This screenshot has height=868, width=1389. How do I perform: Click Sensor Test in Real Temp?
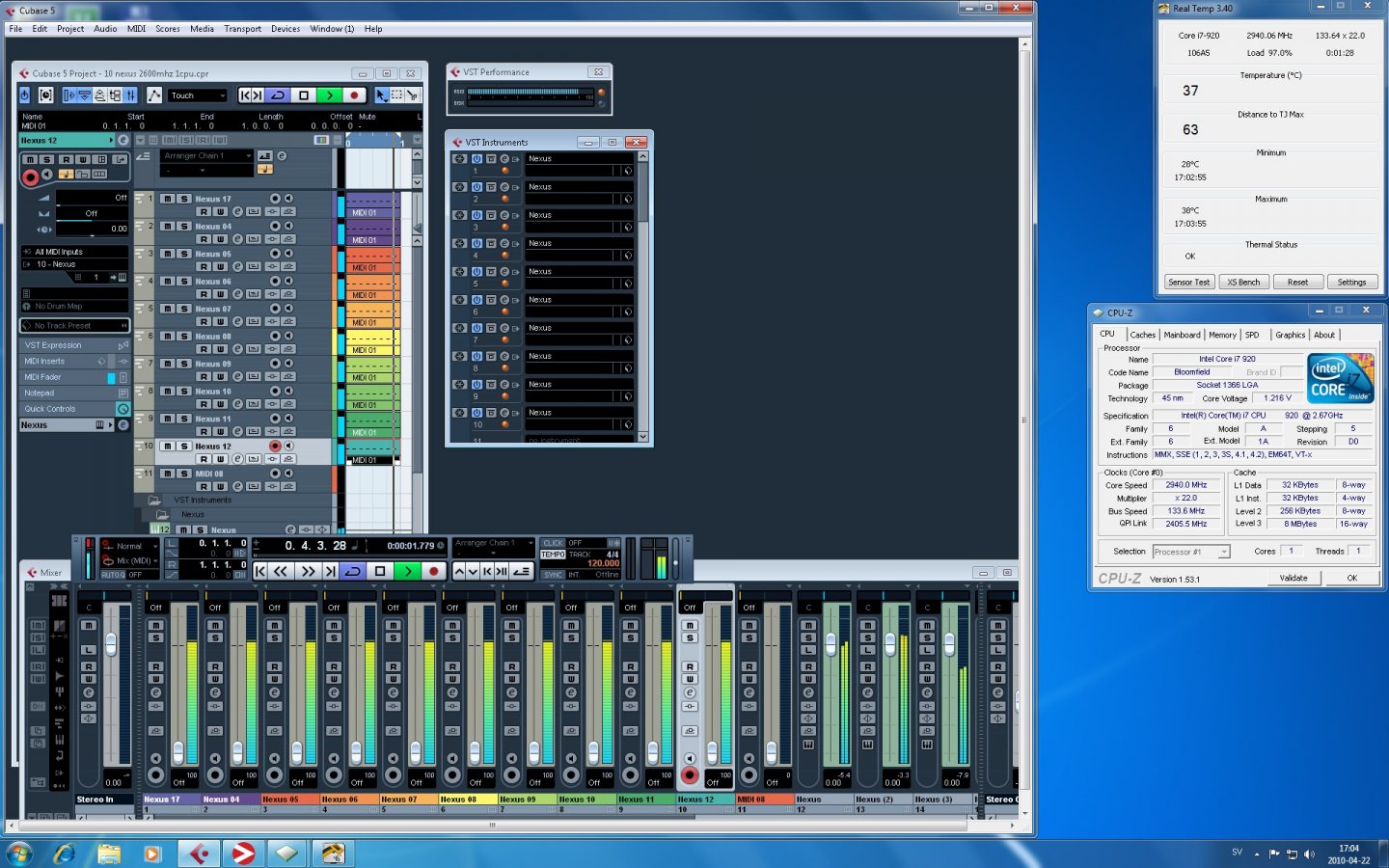[x=1188, y=283]
